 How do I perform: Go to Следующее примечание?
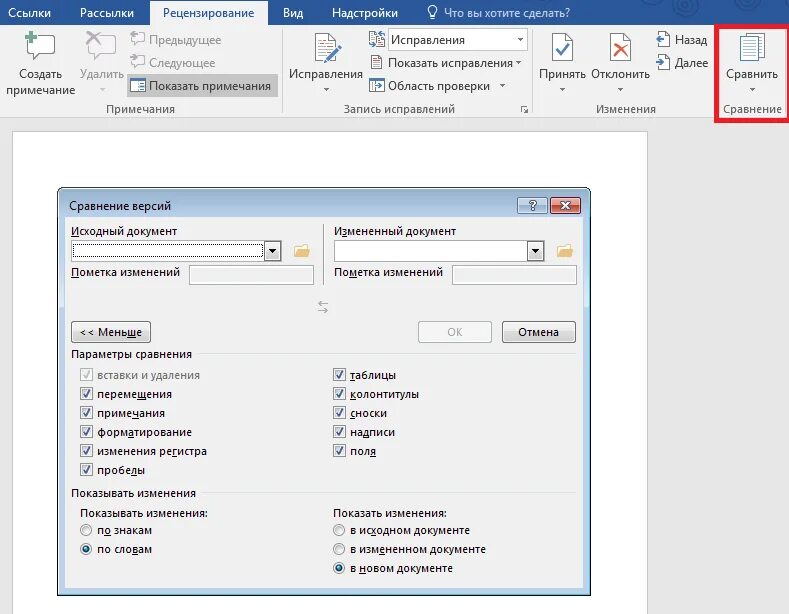pos(173,62)
